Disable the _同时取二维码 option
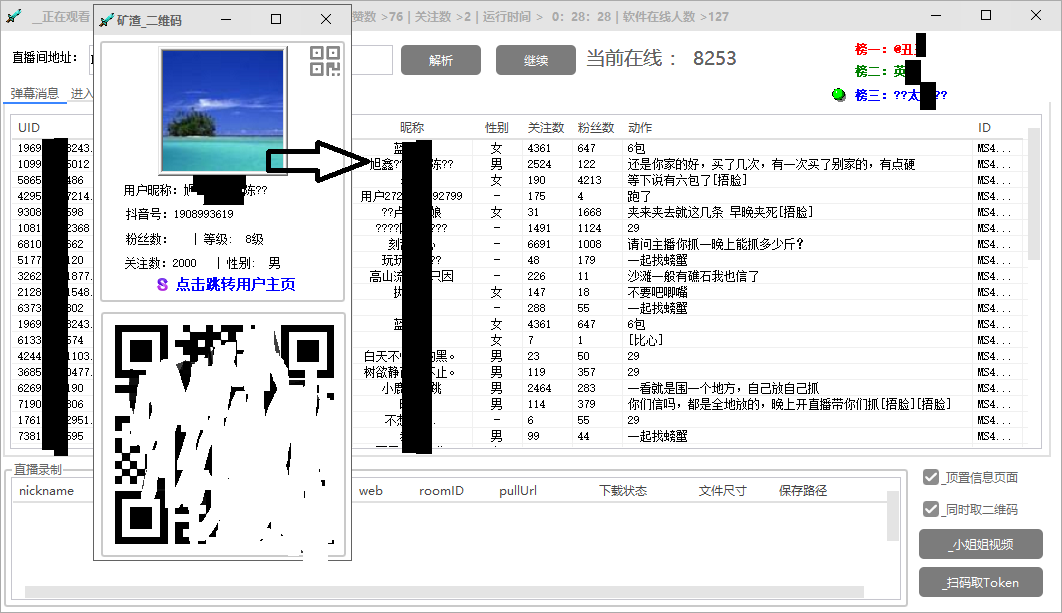Screen dimensions: 1062x613 coord(930,509)
